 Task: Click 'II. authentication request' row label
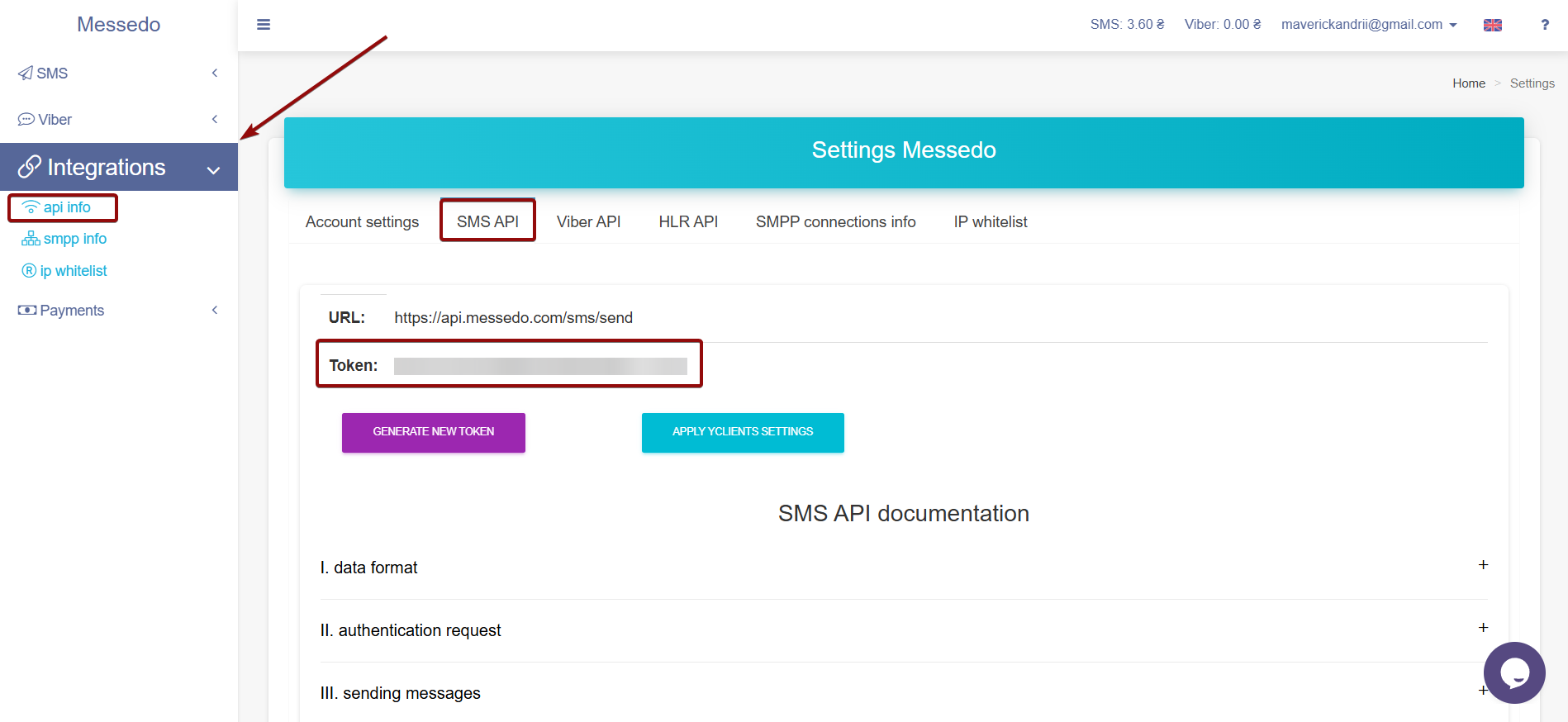coord(411,630)
